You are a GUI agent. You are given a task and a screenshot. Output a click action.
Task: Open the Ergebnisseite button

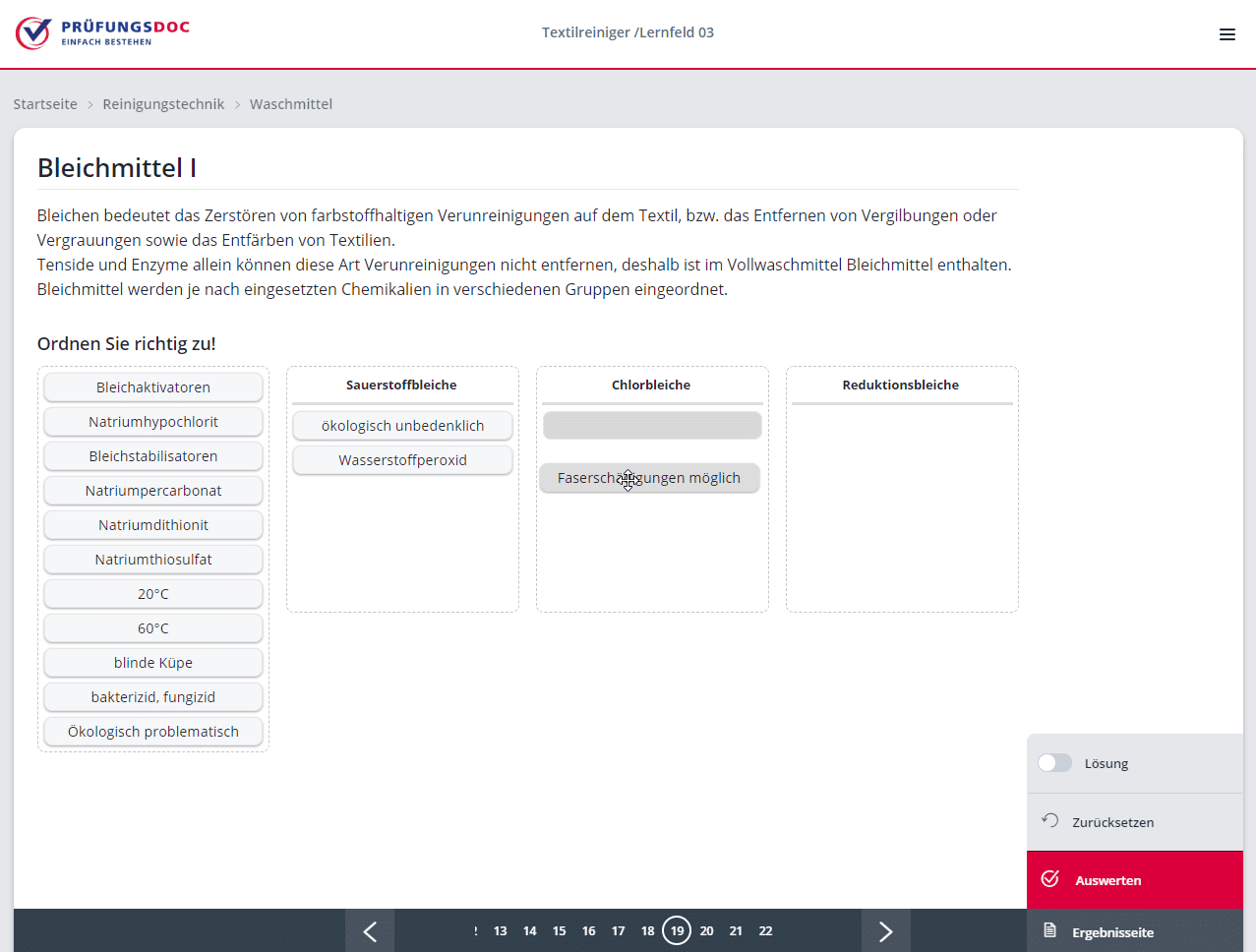click(x=1112, y=932)
